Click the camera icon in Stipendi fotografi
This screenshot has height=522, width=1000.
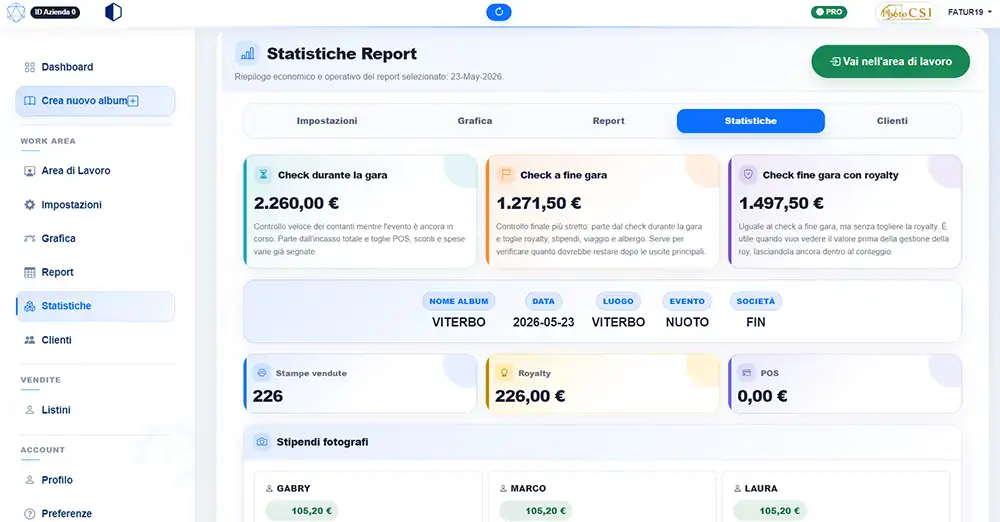point(261,442)
